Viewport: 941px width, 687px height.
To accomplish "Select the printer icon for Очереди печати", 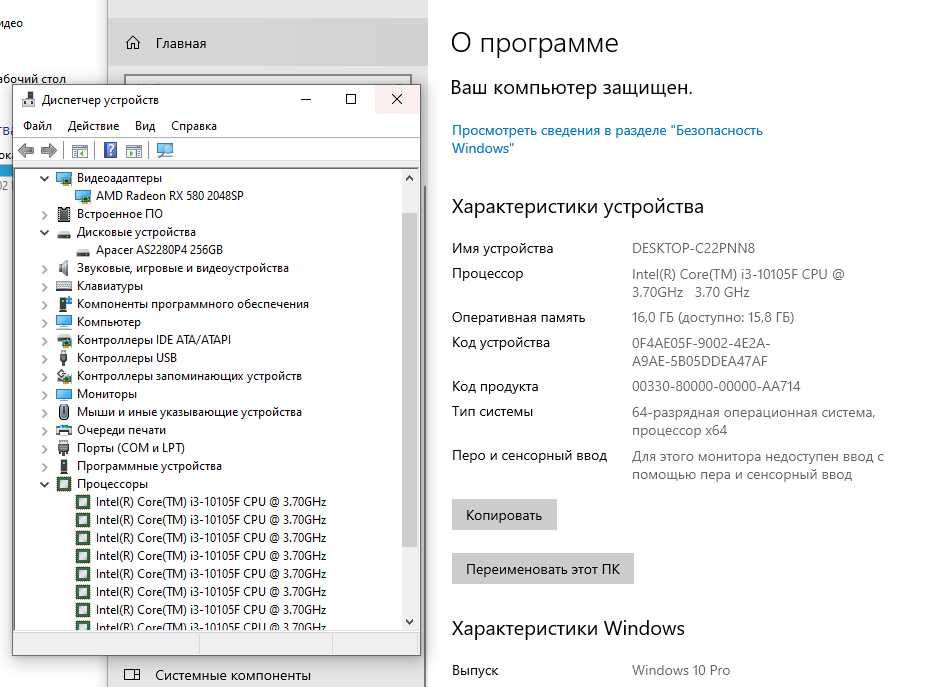I will click(64, 430).
